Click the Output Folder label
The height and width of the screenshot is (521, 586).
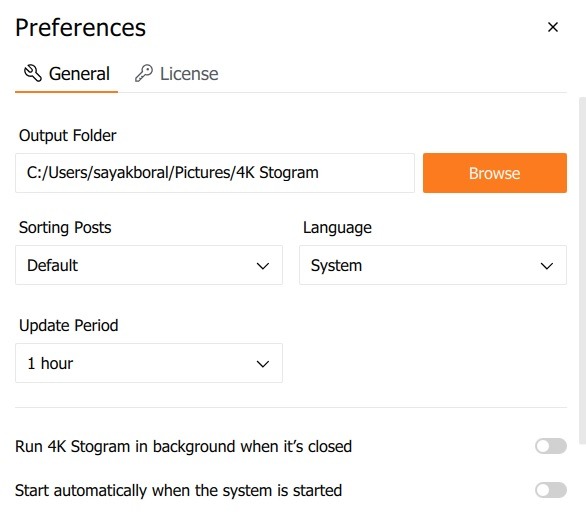(68, 135)
